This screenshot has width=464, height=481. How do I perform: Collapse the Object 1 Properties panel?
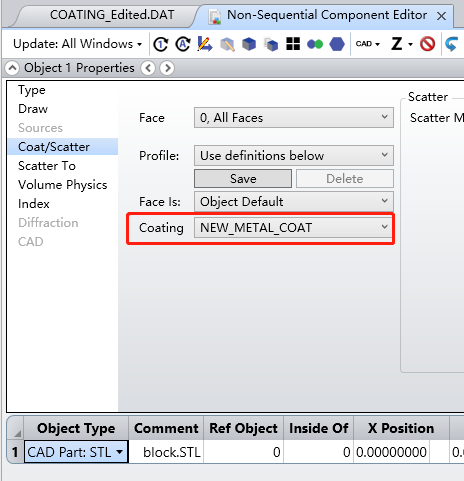[12, 68]
